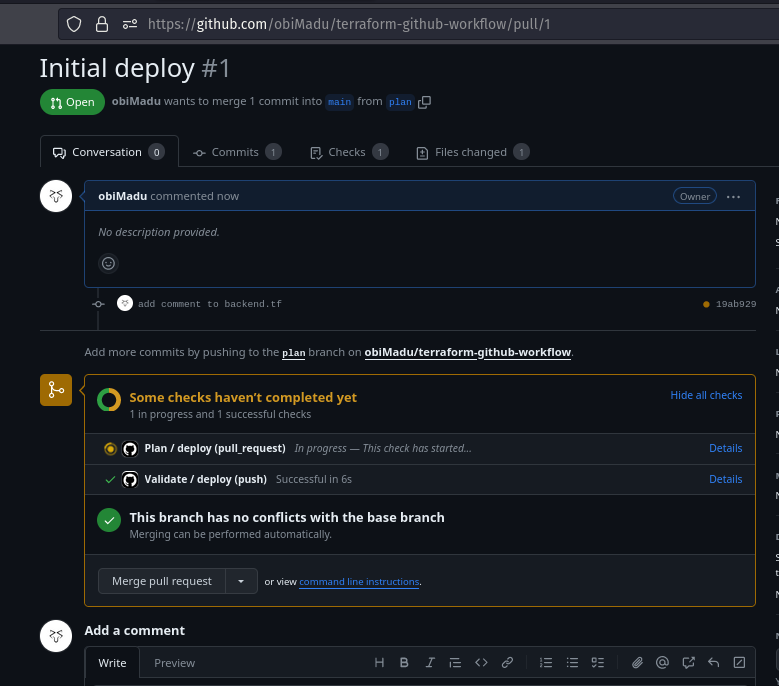
Task: Insert code with the angle brackets icon
Action: tap(481, 662)
